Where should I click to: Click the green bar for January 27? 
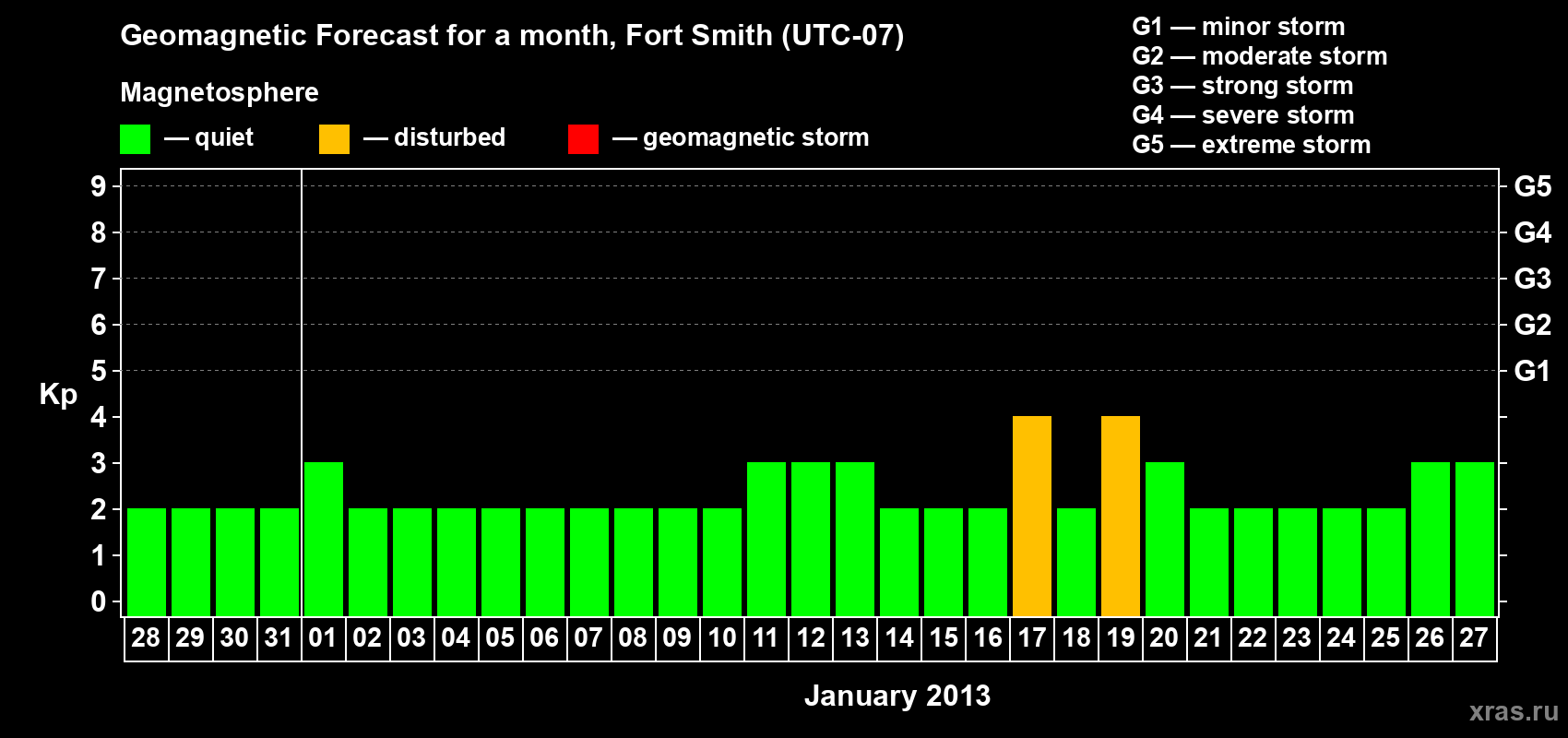click(x=1475, y=540)
